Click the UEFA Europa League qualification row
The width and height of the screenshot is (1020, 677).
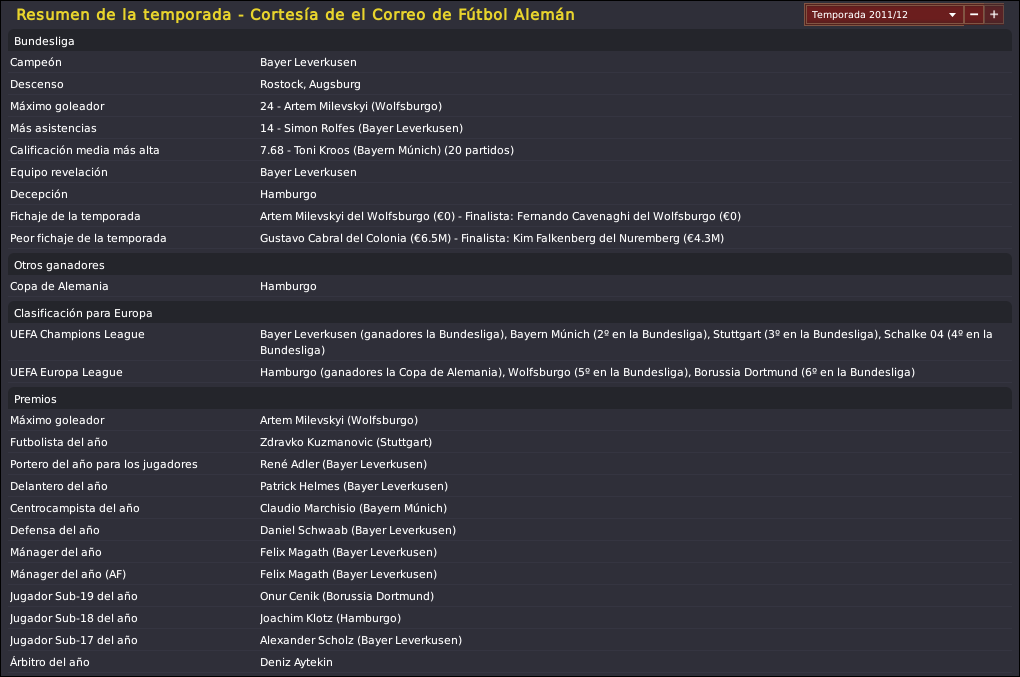pos(509,373)
